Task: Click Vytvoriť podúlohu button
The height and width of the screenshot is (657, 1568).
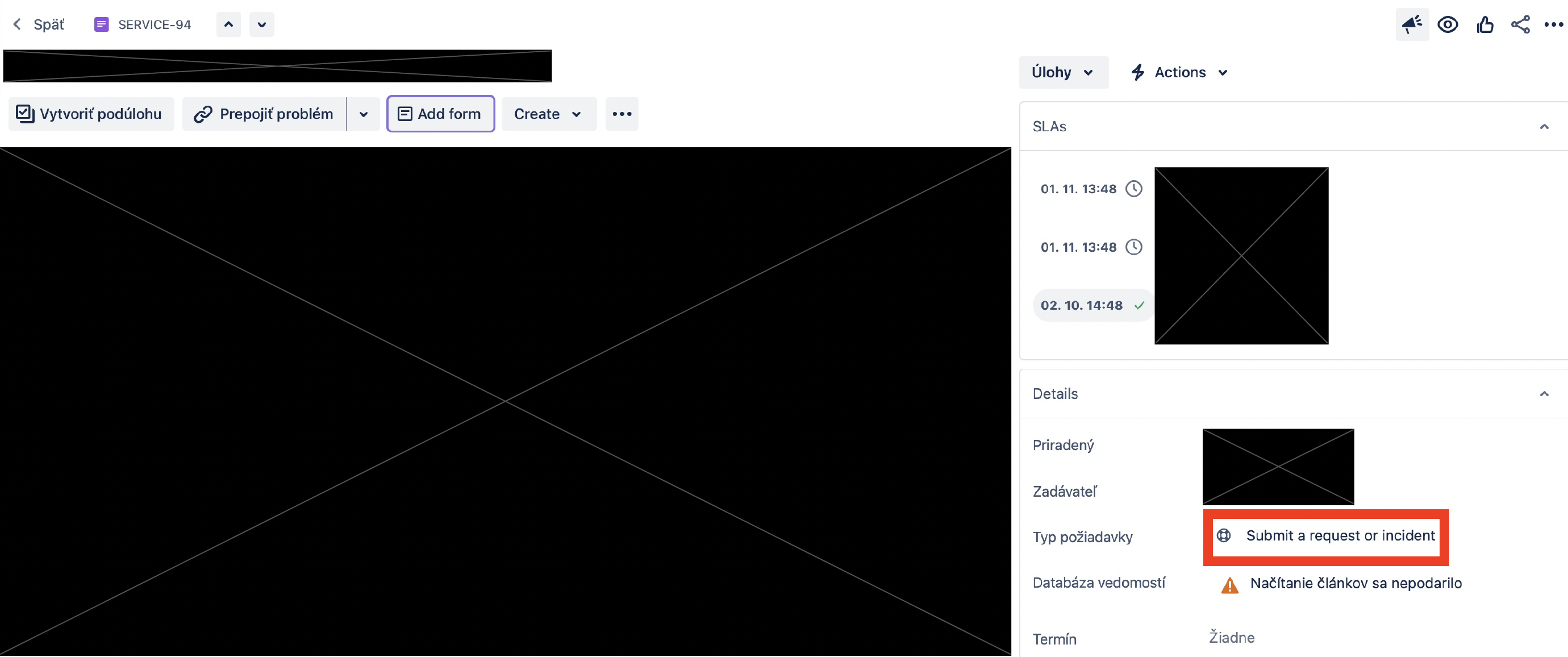Action: pos(91,114)
